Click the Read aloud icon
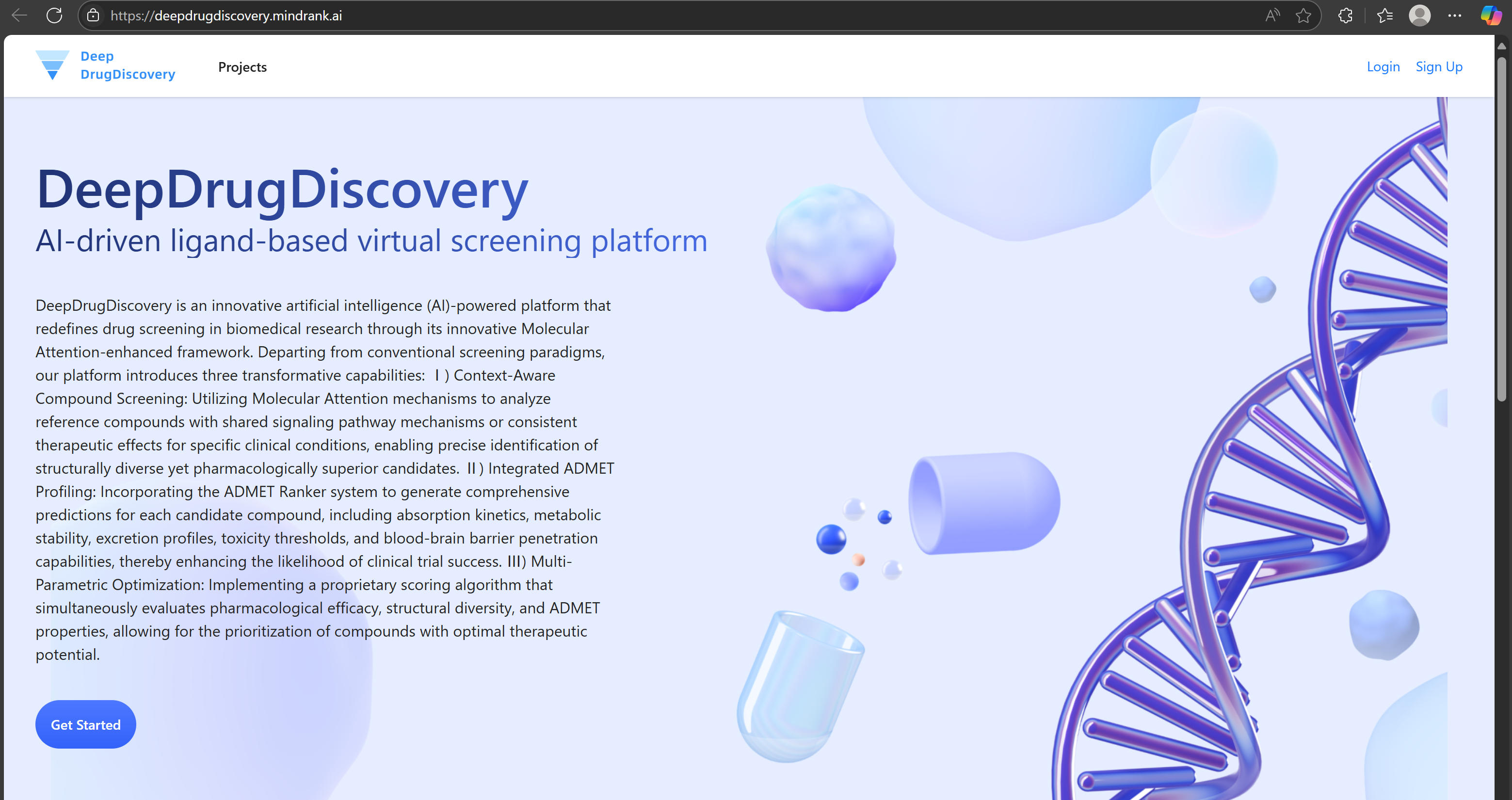Image resolution: width=1512 pixels, height=800 pixels. point(1272,15)
